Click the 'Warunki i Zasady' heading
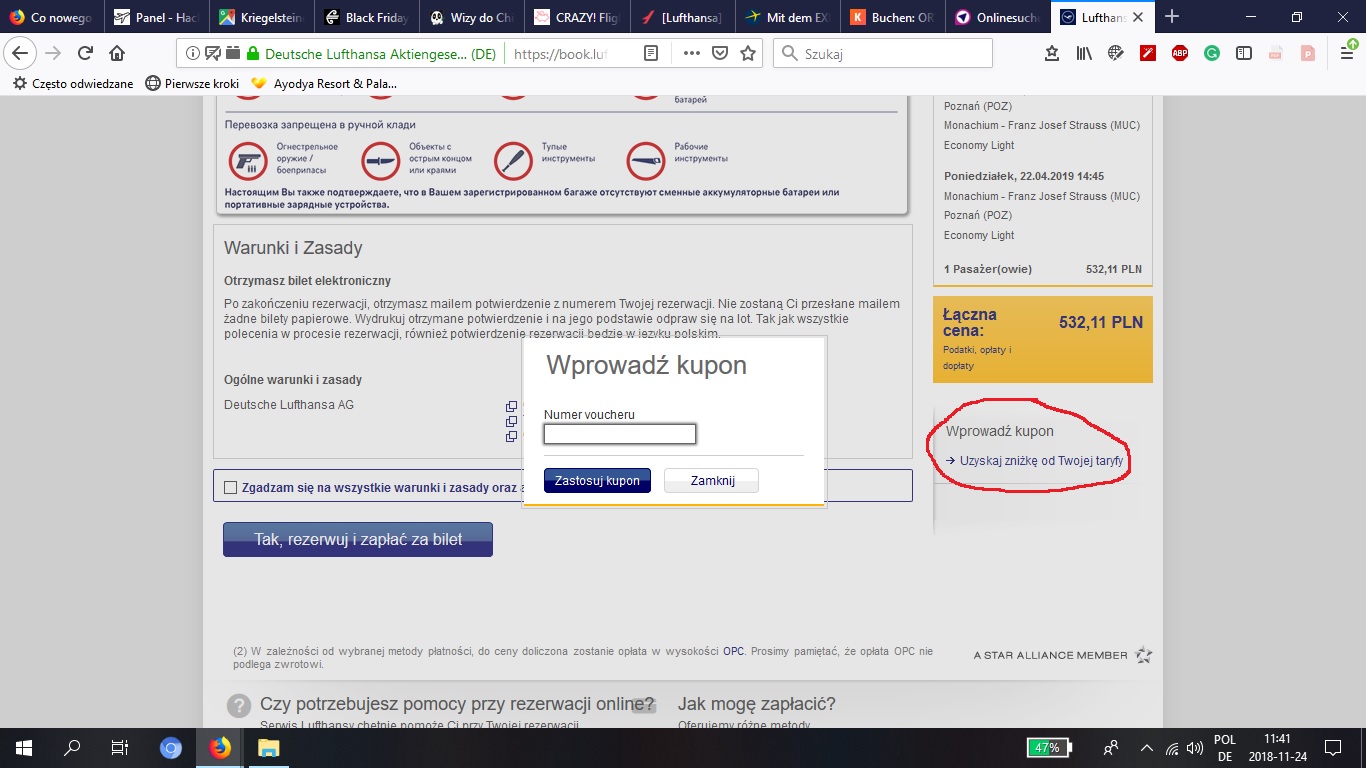The width and height of the screenshot is (1366, 768). pyautogui.click(x=293, y=248)
